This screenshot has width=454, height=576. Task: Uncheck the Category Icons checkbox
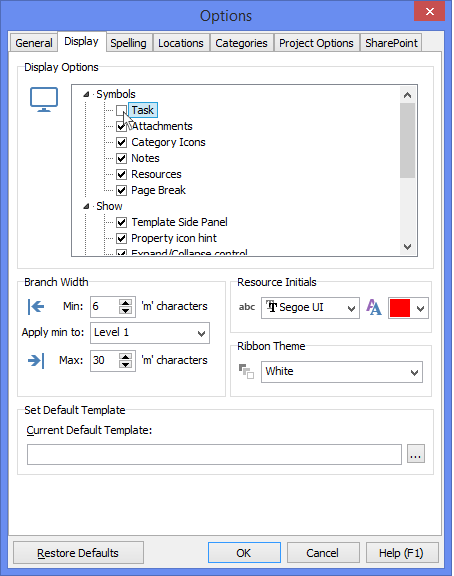[122, 142]
